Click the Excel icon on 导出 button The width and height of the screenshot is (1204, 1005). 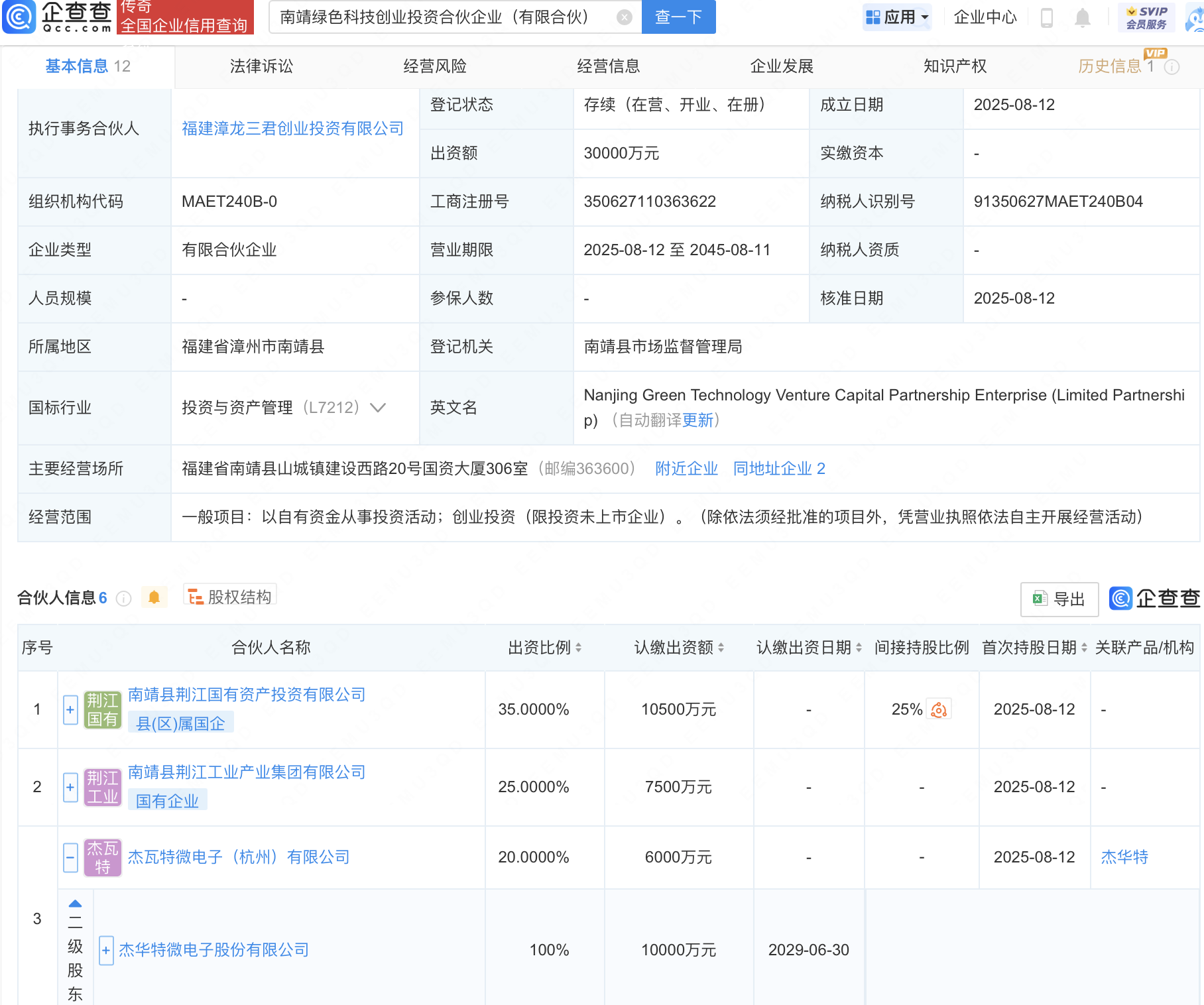(1040, 599)
